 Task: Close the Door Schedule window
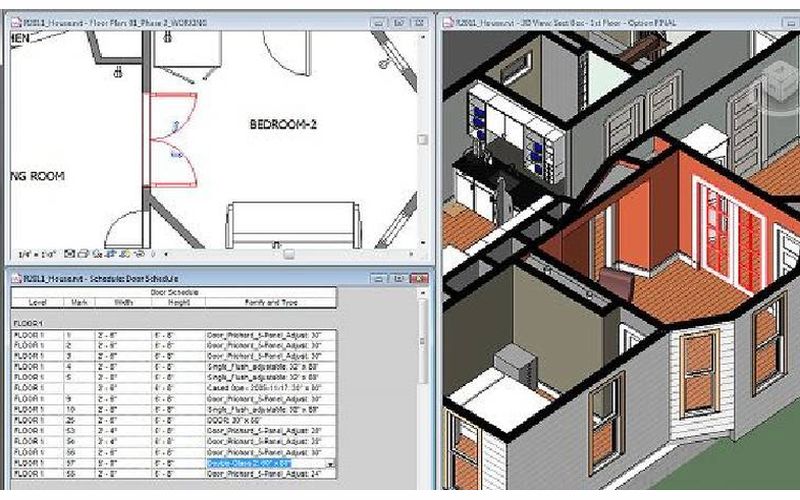[x=419, y=279]
